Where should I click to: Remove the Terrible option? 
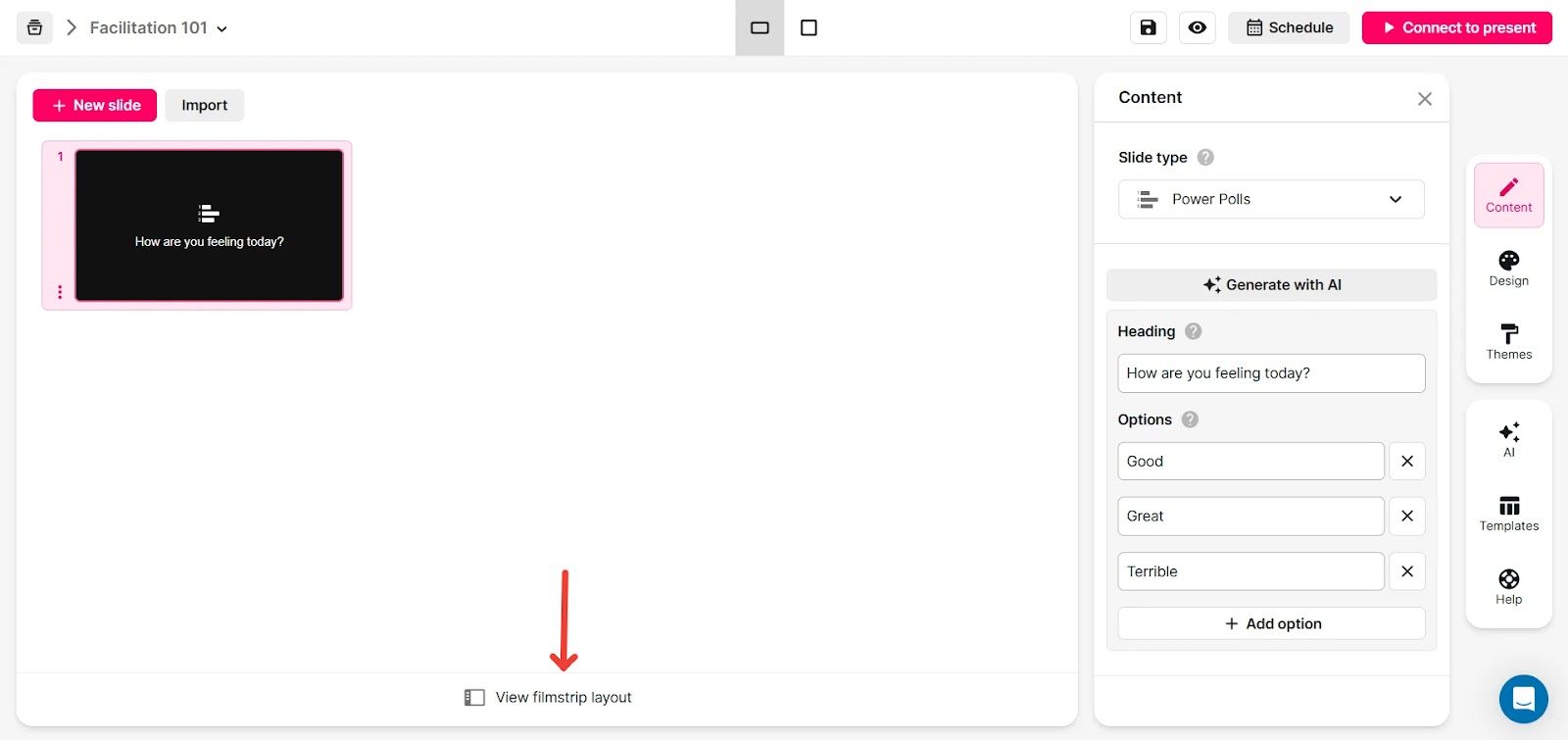[x=1406, y=571]
